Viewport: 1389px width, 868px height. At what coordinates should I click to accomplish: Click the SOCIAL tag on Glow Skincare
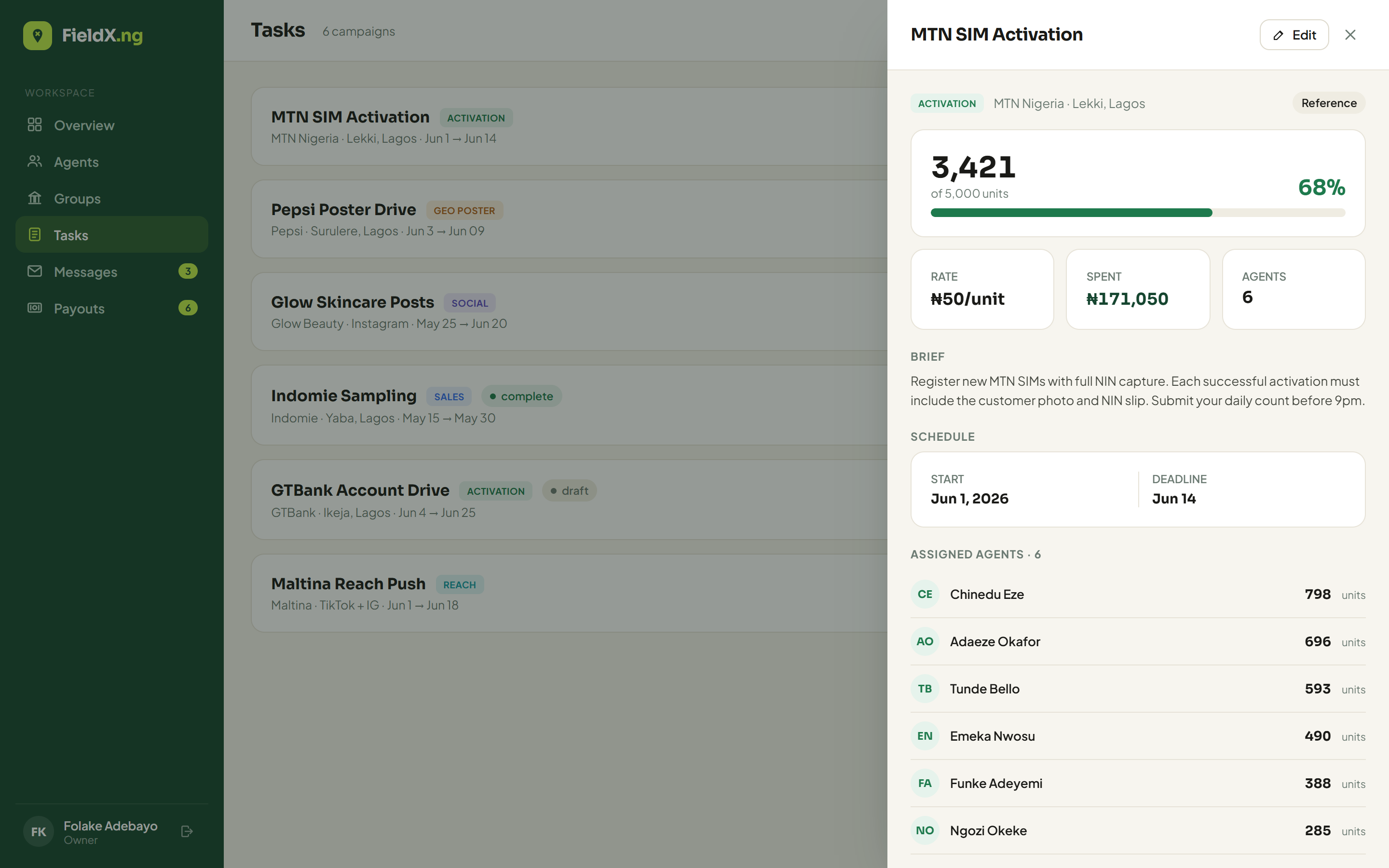pyautogui.click(x=469, y=302)
